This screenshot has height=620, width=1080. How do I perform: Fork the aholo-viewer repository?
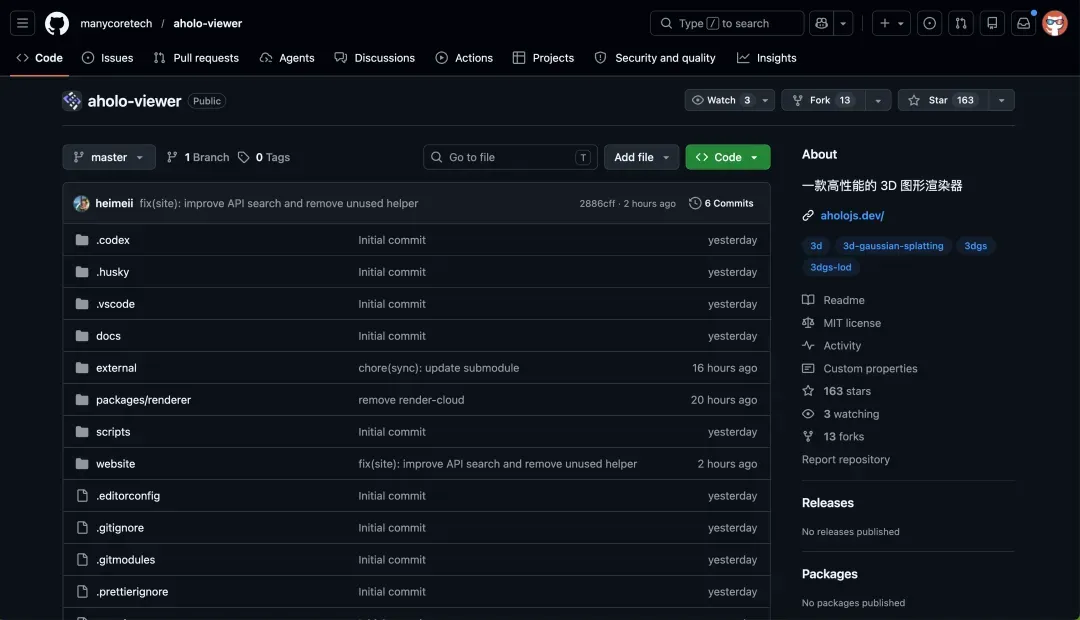pyautogui.click(x=823, y=100)
